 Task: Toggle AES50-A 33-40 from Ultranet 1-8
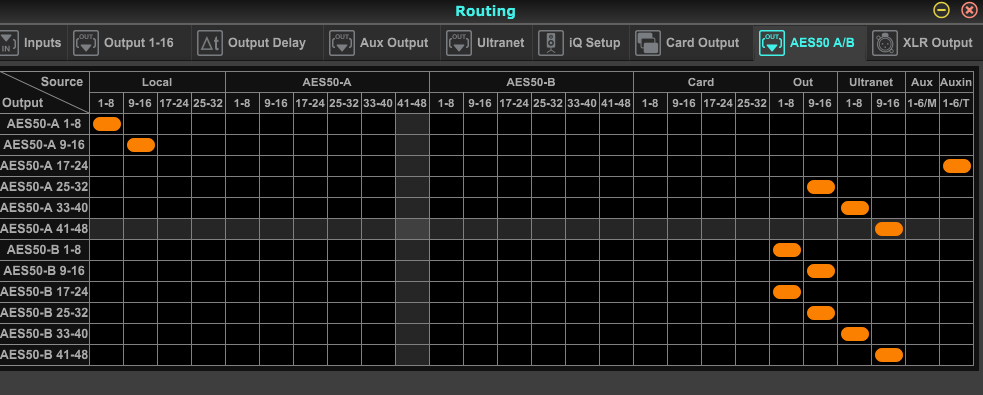coord(854,208)
